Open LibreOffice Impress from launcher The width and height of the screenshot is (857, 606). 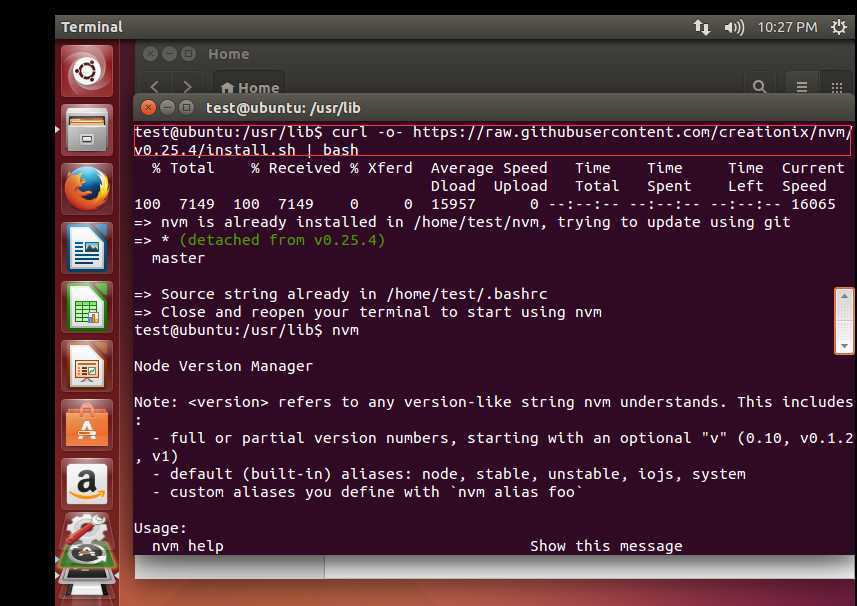click(x=87, y=366)
